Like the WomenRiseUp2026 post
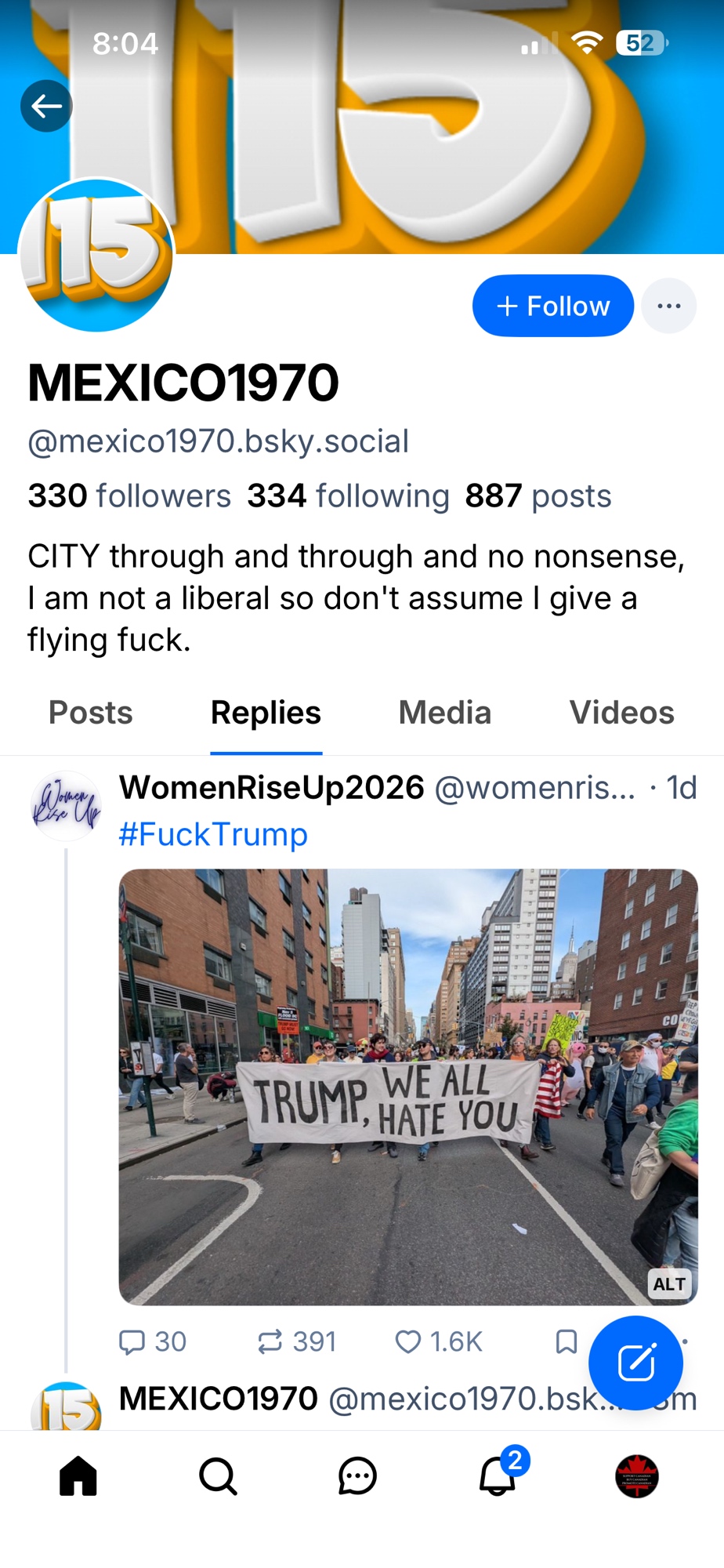This screenshot has width=724, height=1568. pyautogui.click(x=408, y=1342)
